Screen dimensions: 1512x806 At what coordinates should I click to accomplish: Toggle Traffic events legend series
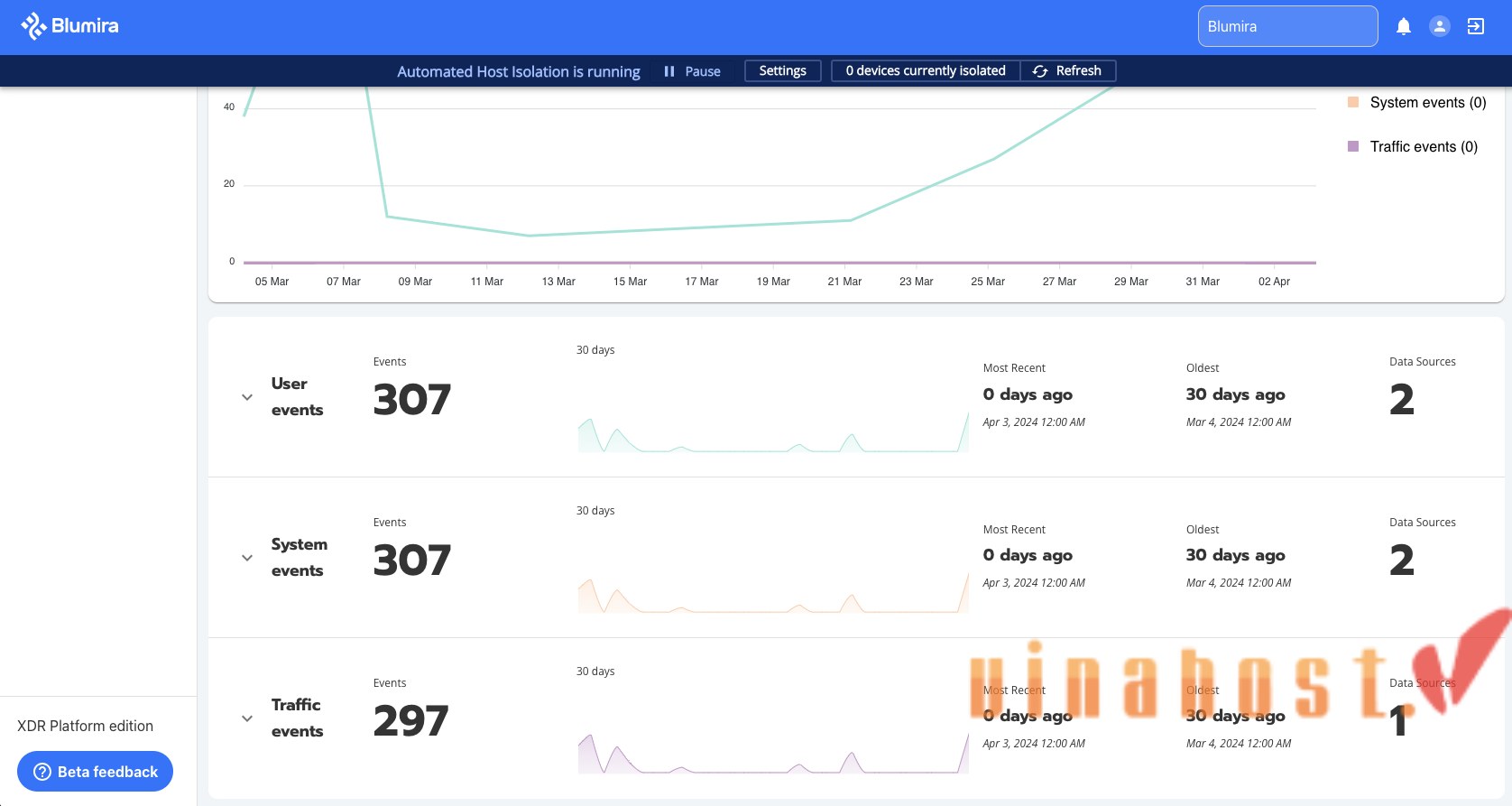point(1423,147)
